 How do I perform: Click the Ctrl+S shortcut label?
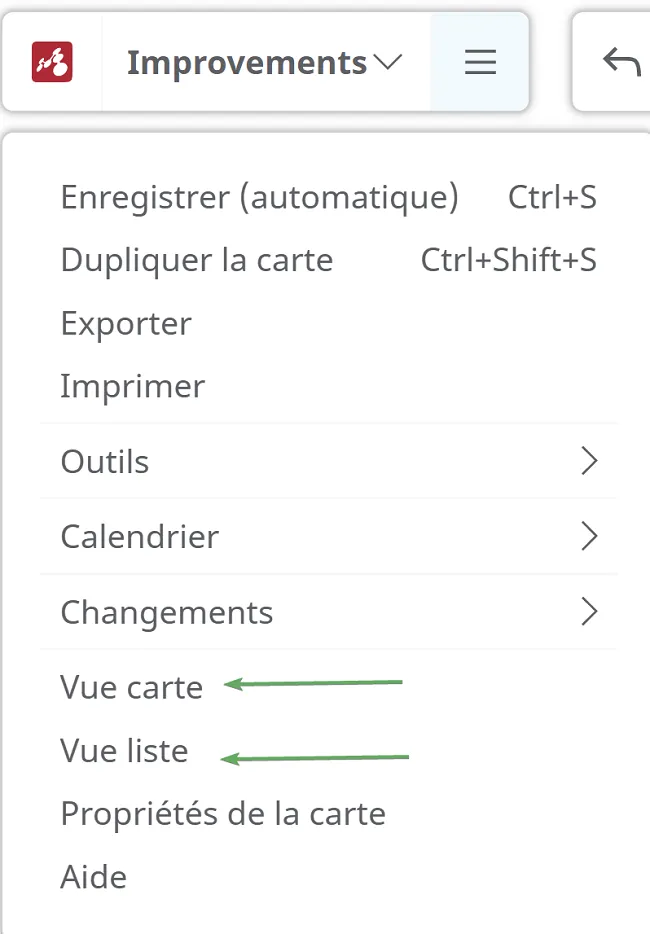[552, 197]
